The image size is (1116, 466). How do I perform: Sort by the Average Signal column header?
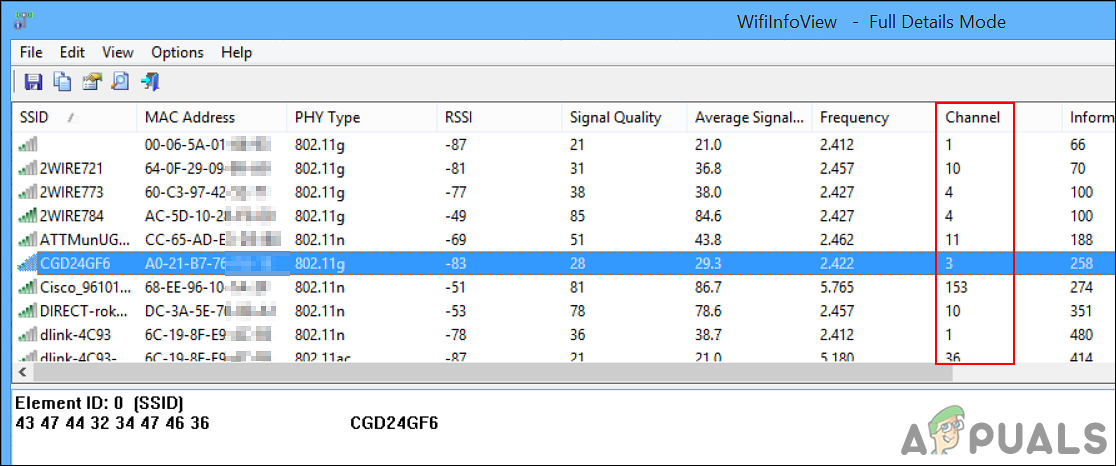click(749, 117)
